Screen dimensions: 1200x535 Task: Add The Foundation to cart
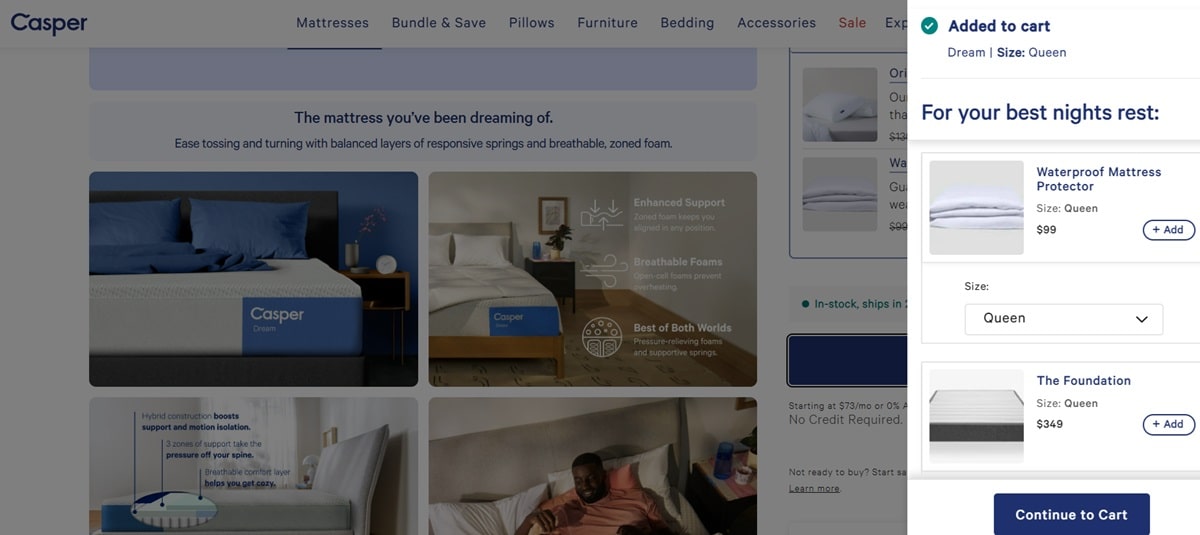pyautogui.click(x=1168, y=424)
